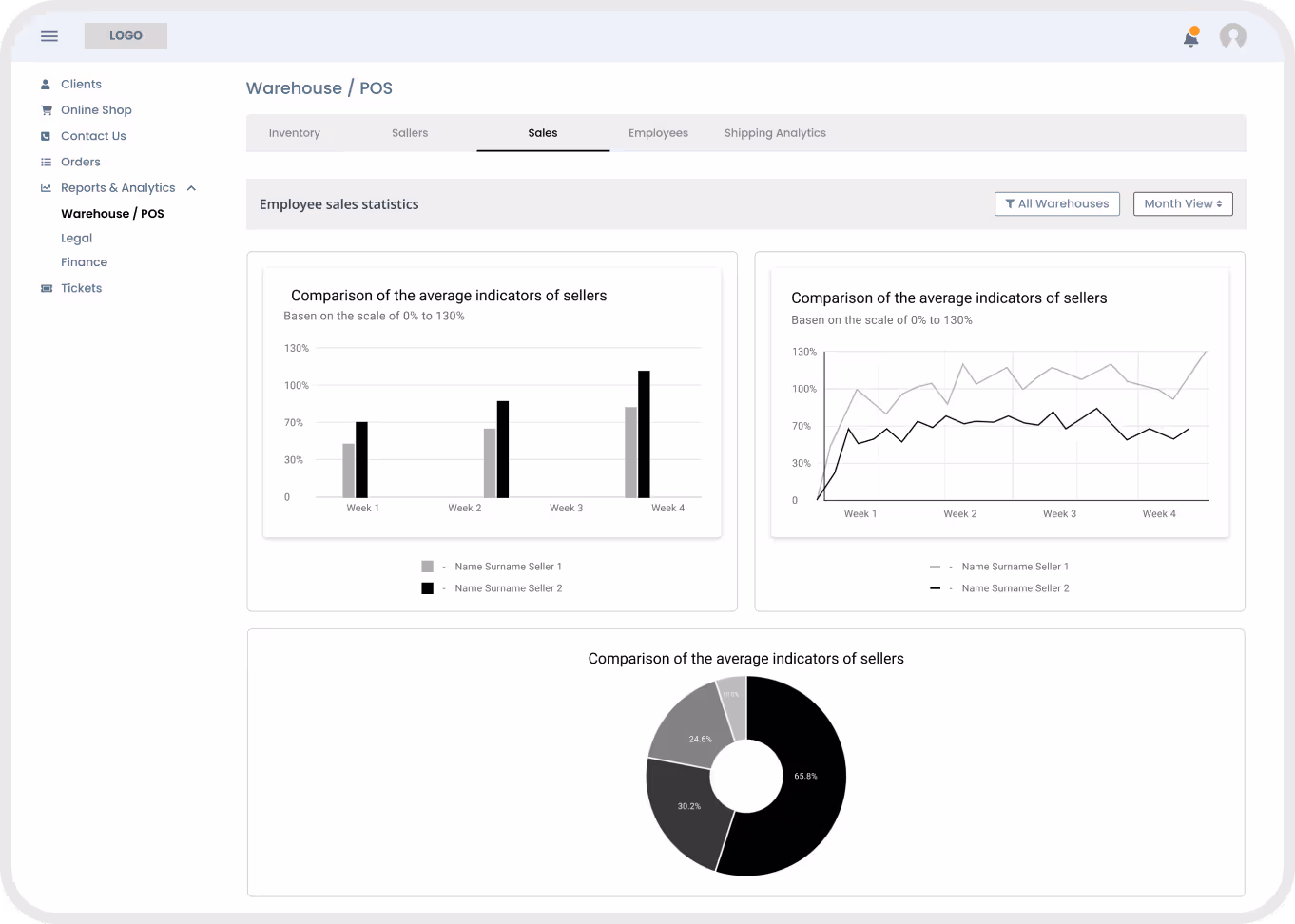Image resolution: width=1295 pixels, height=924 pixels.
Task: Open the hamburger menu icon
Action: [49, 36]
